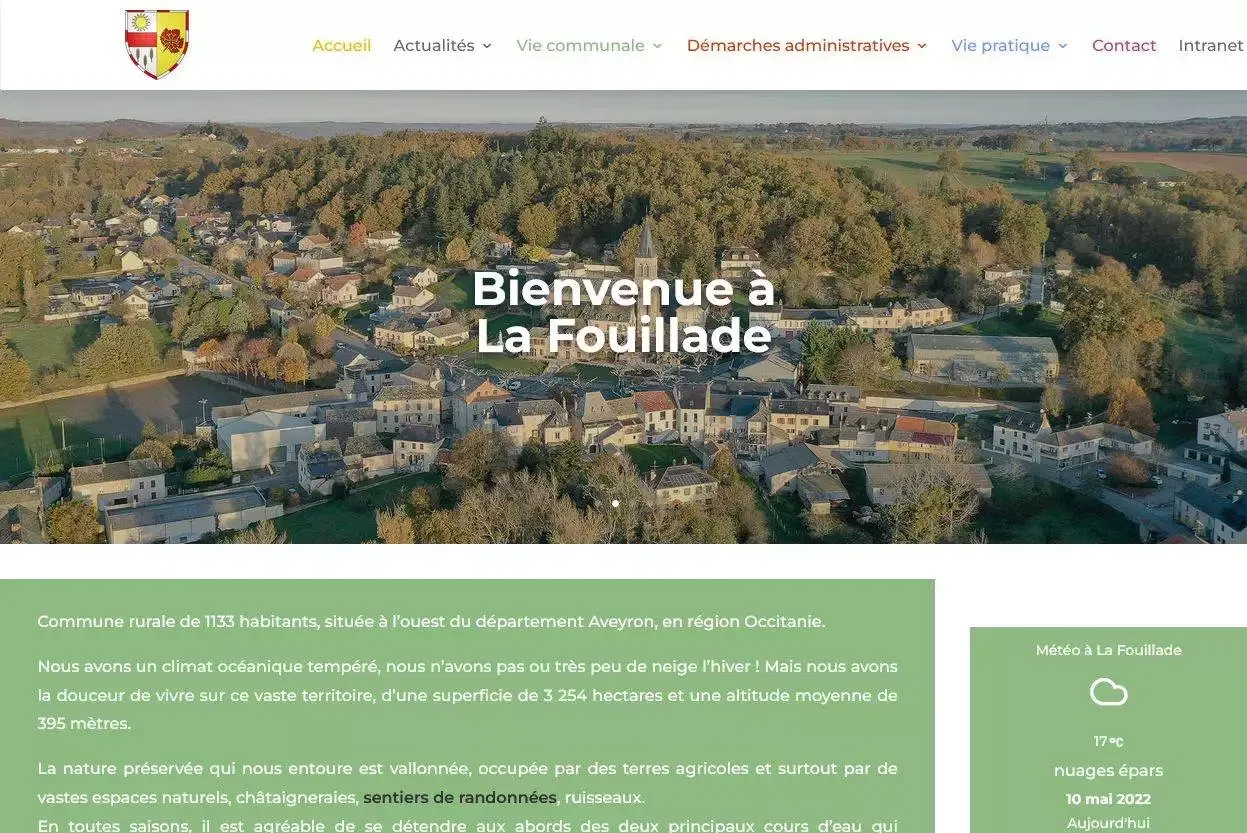This screenshot has height=833, width=1247.
Task: Go to the Accueil page
Action: [341, 45]
